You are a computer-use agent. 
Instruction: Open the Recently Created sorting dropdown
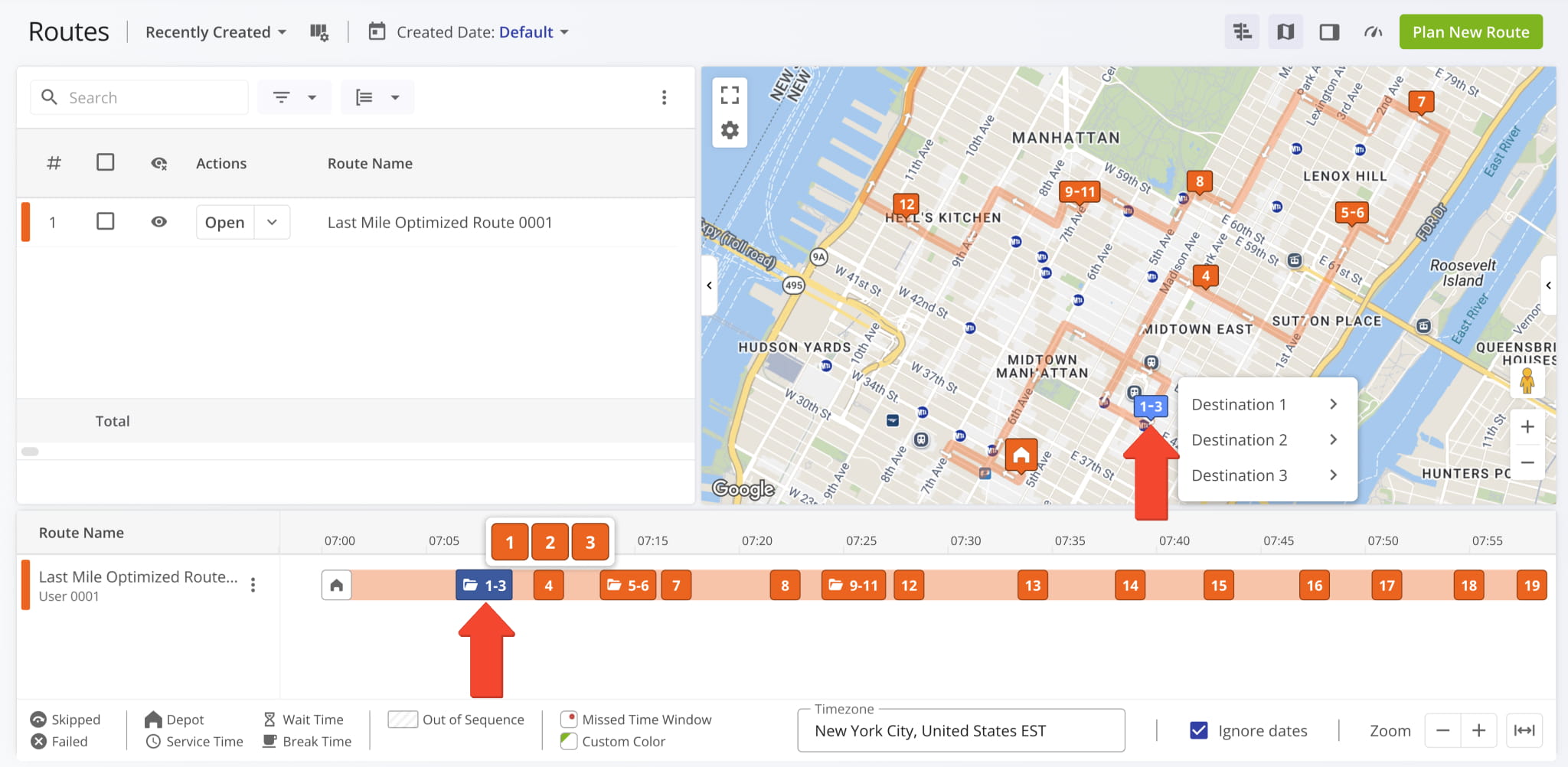point(215,31)
